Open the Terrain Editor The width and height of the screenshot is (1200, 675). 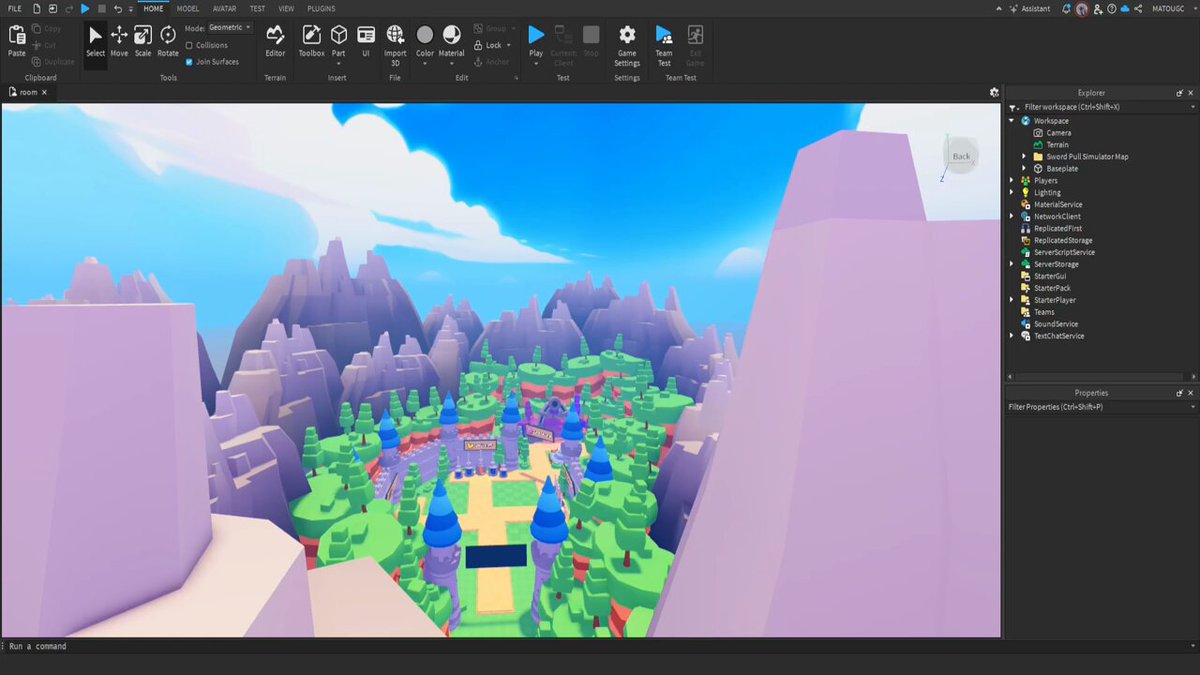click(x=275, y=42)
